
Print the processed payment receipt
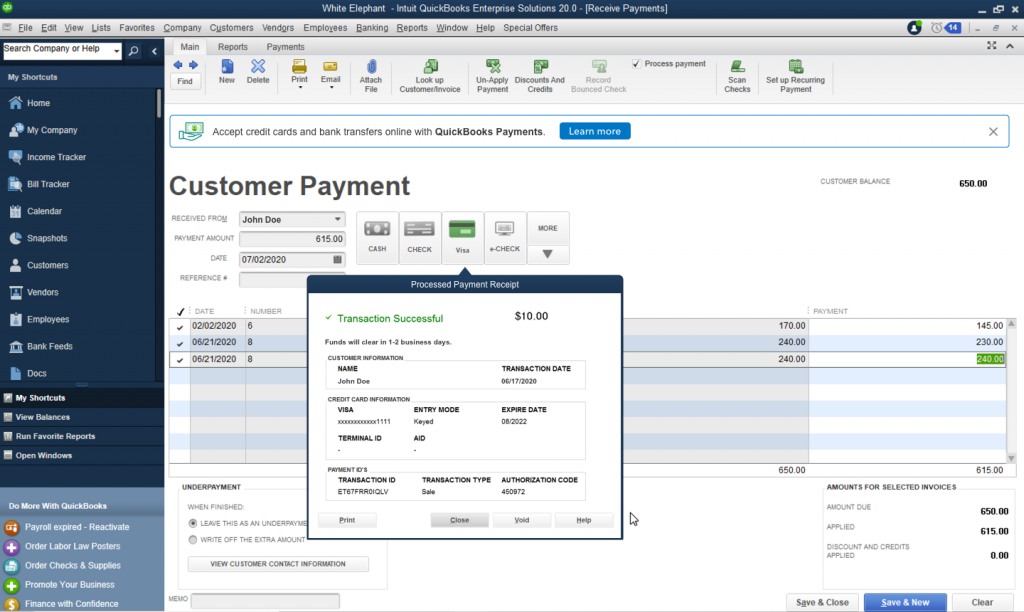coord(347,520)
